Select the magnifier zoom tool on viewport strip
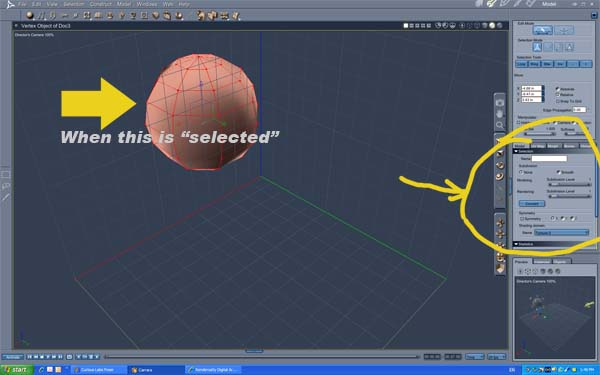This screenshot has width=600, height=375. click(x=500, y=125)
